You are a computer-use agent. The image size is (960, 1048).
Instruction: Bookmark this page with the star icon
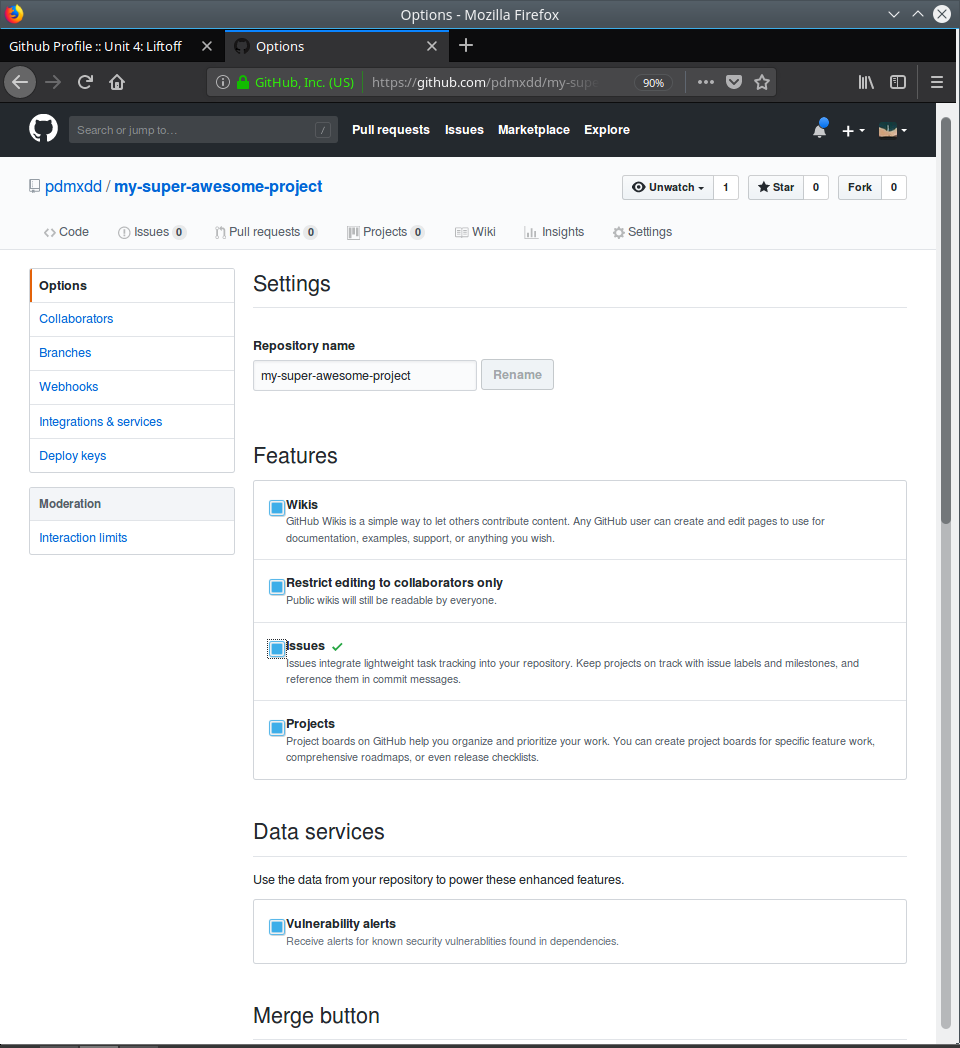coord(762,82)
